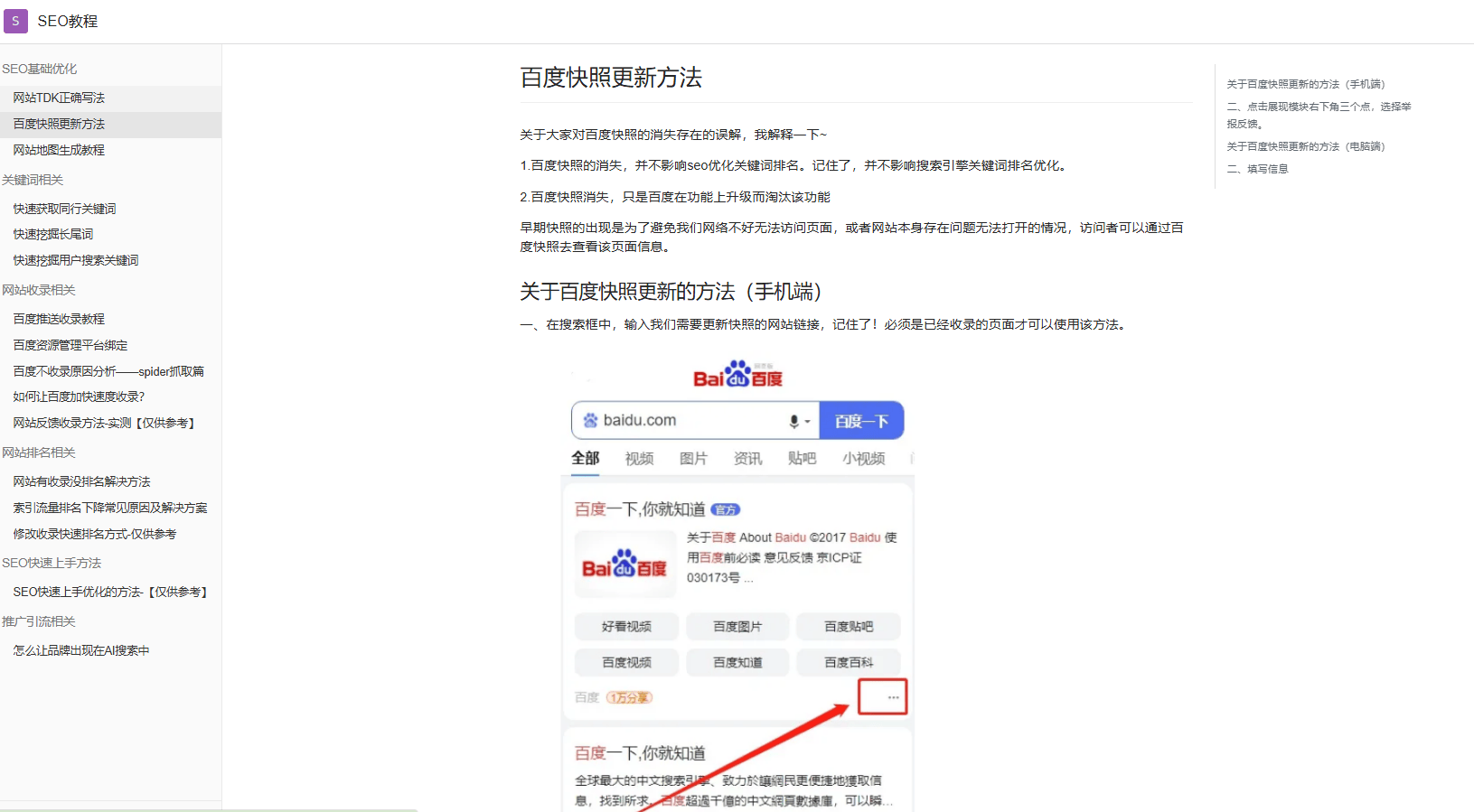Jump to 二、填写信息 in outline
Viewport: 1474px width, 812px height.
click(1257, 169)
